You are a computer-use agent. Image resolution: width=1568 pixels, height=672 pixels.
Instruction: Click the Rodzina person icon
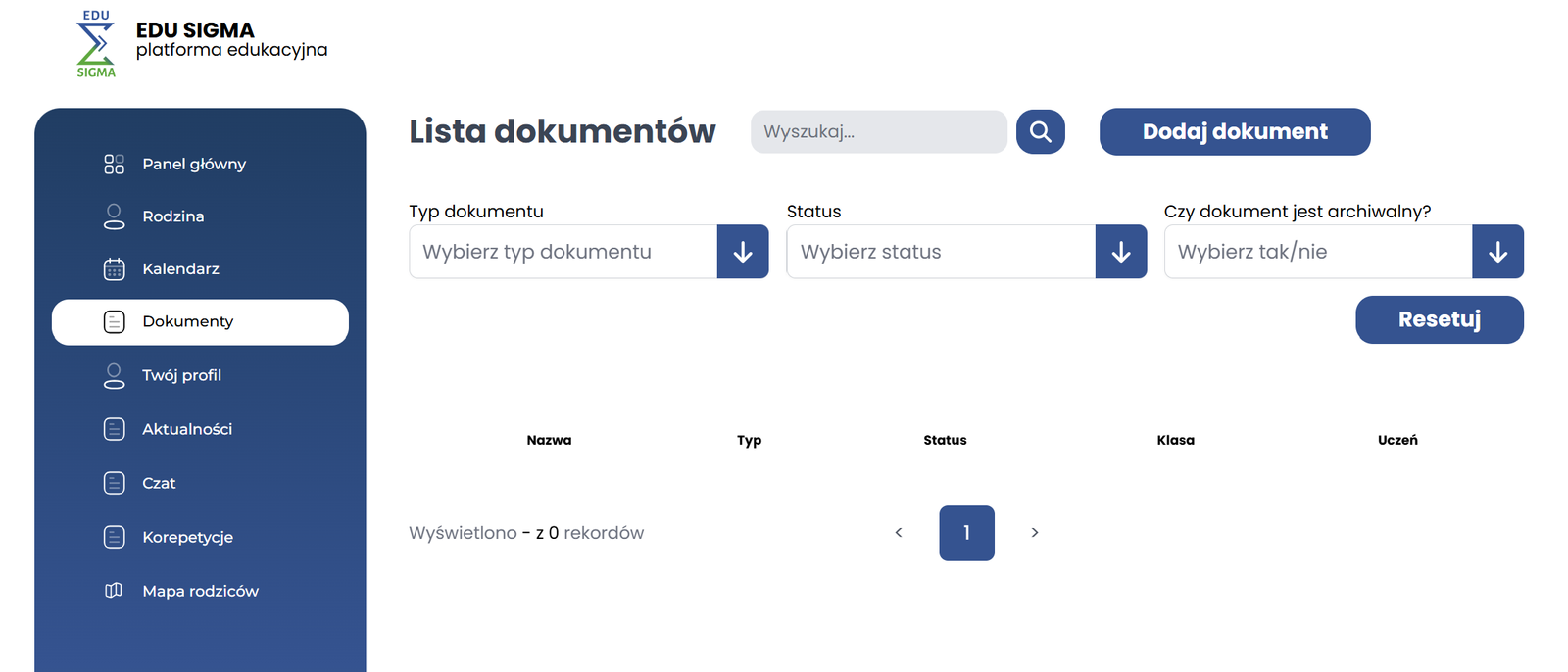114,216
